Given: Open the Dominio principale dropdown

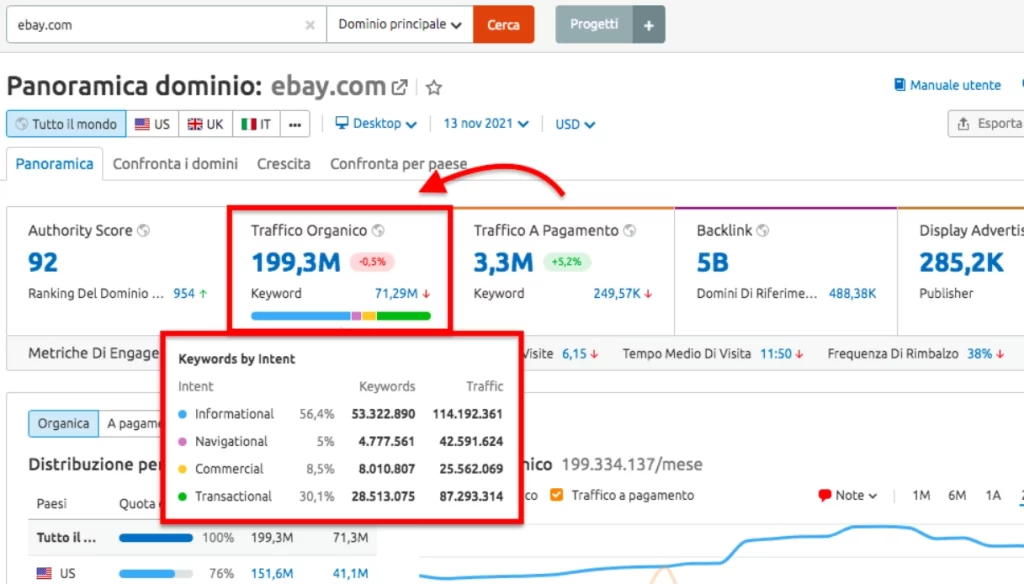Looking at the screenshot, I should pos(398,24).
